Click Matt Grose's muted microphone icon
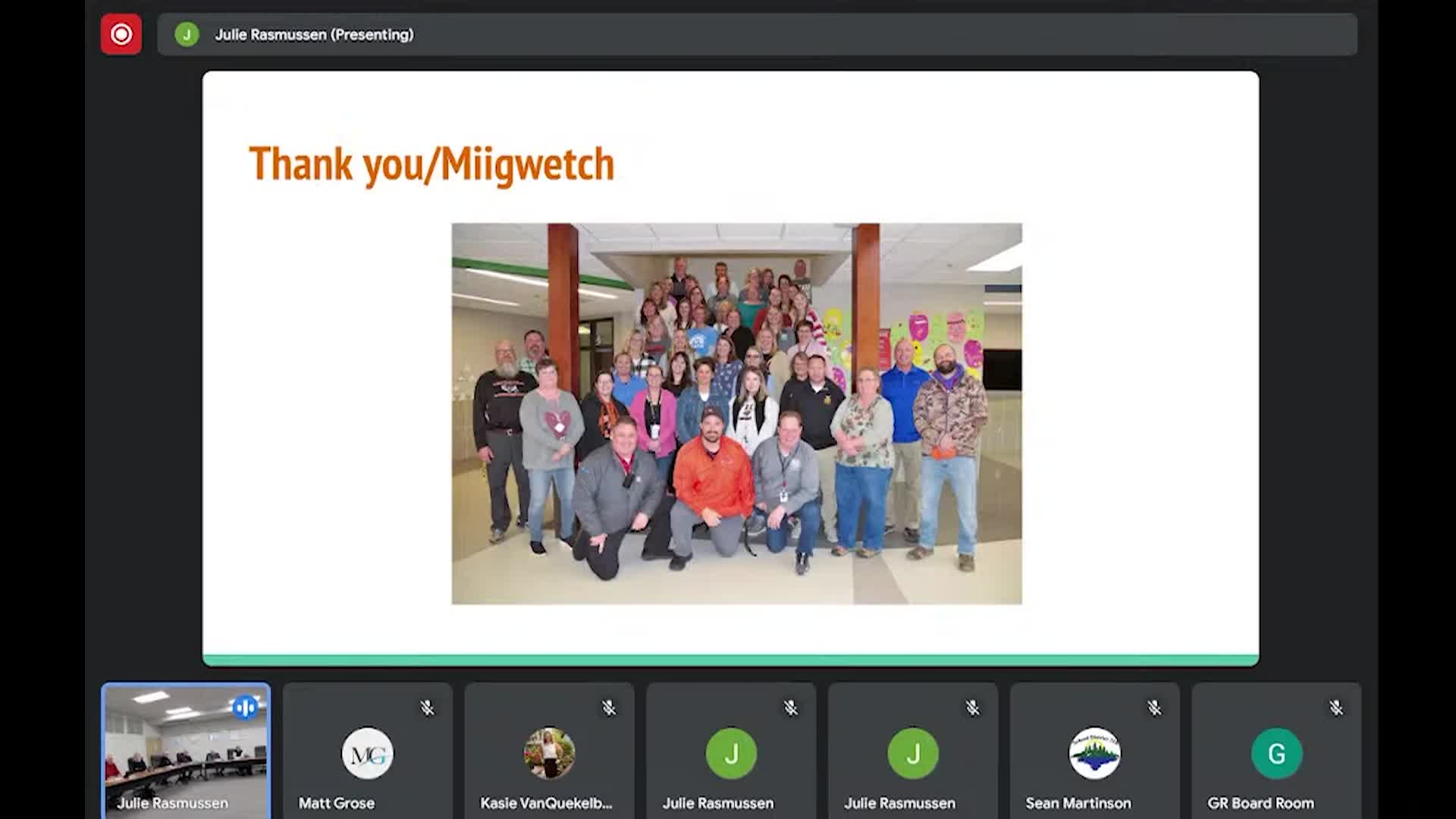Screen dimensions: 1456x819 [x=428, y=708]
